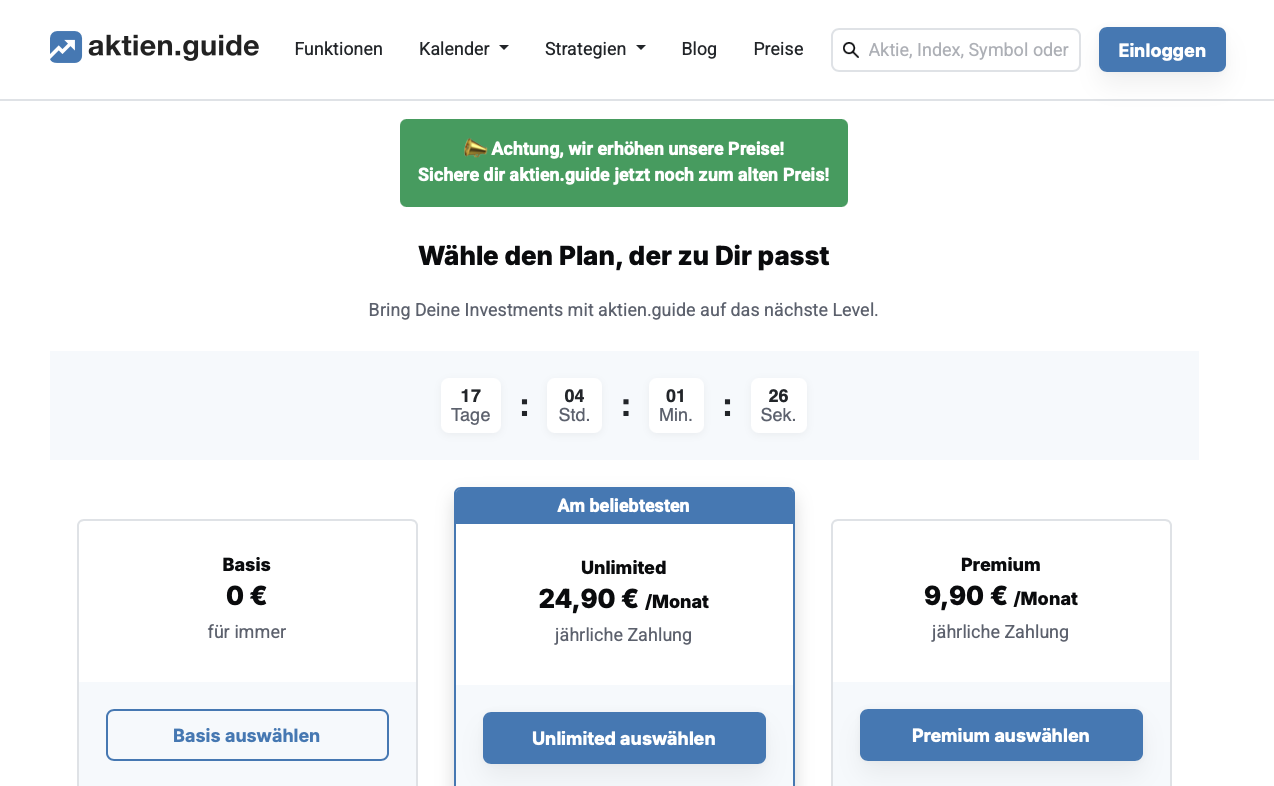Choose the Premium auswählen button
Image resolution: width=1274 pixels, height=786 pixels.
[1001, 734]
